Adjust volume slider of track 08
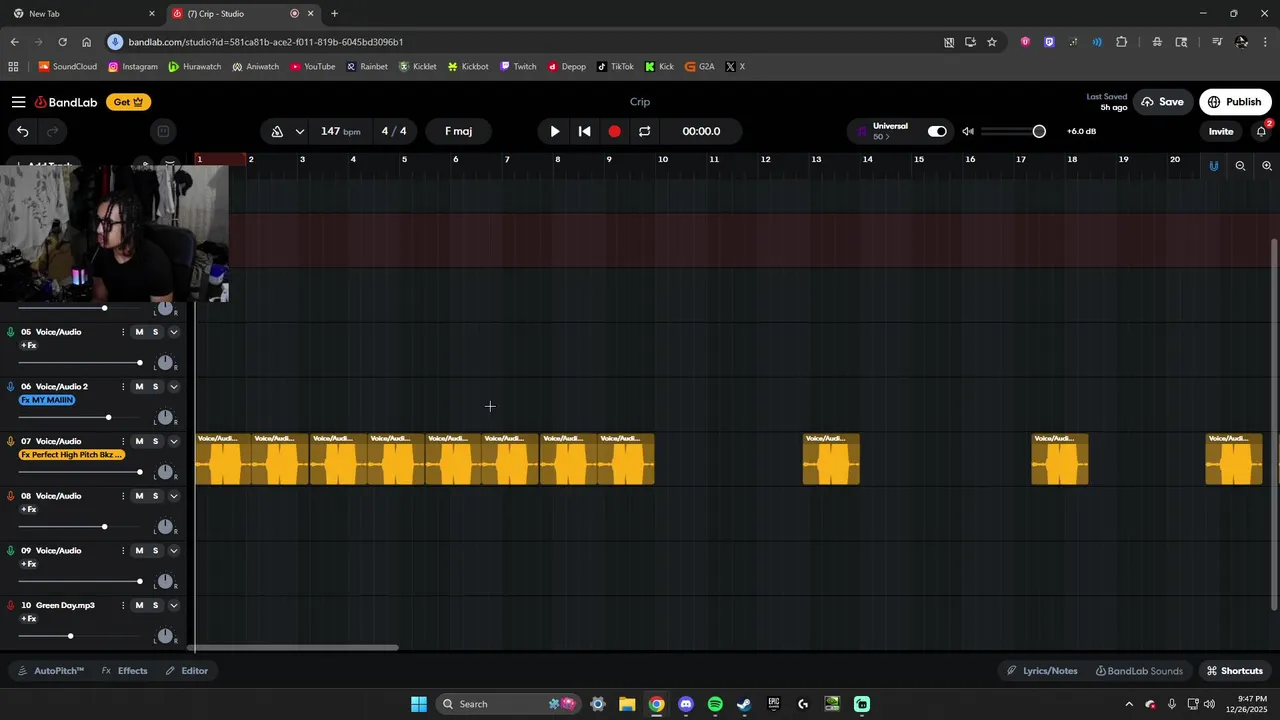1280x720 pixels. pyautogui.click(x=80, y=527)
